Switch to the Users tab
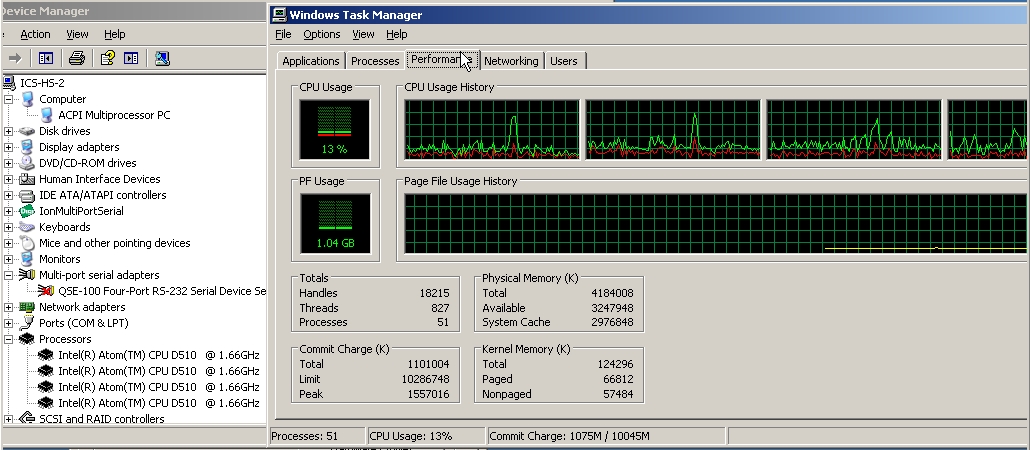This screenshot has height=450, width=1030. tap(564, 61)
